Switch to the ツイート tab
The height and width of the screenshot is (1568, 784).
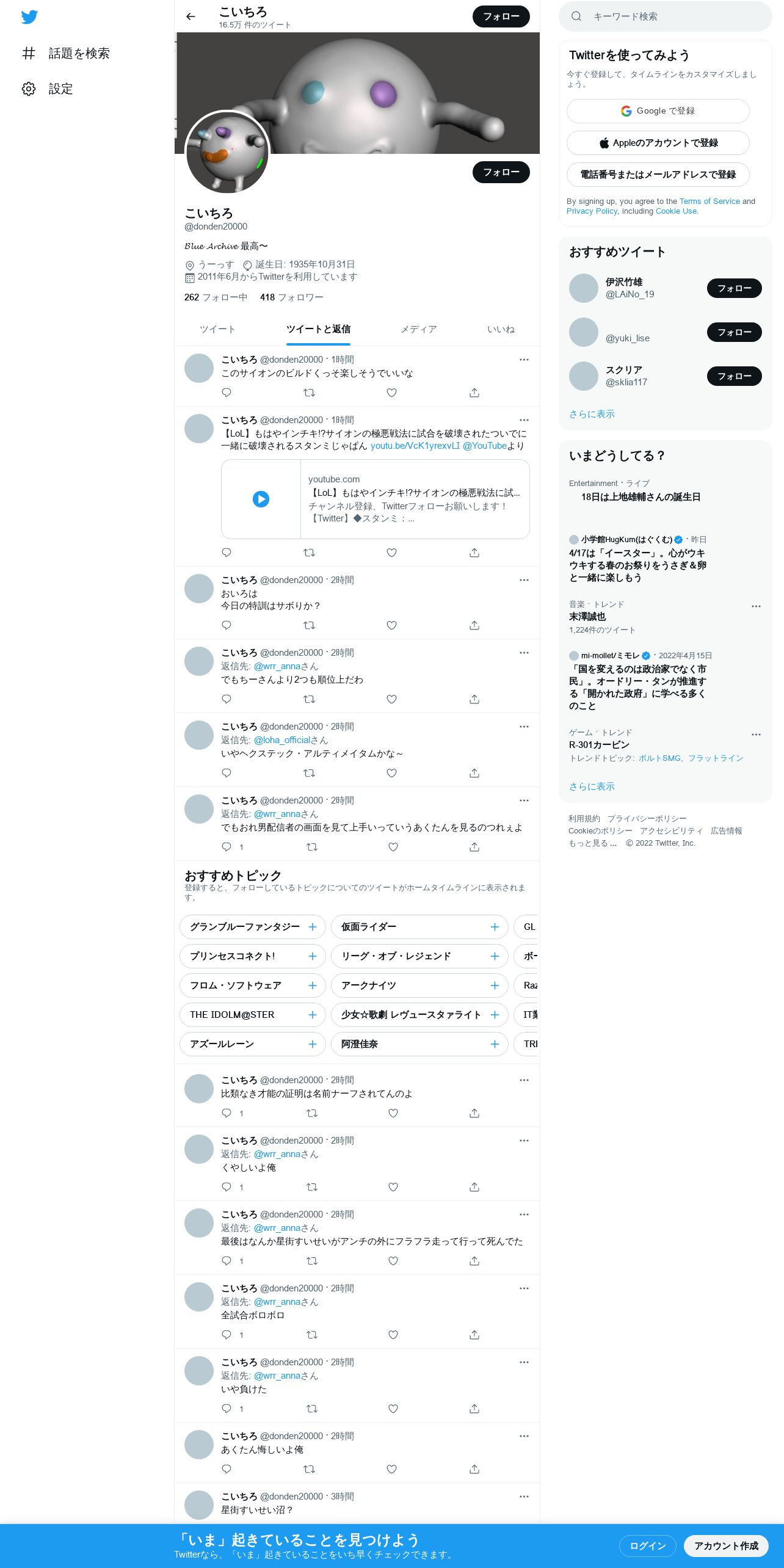pyautogui.click(x=217, y=329)
